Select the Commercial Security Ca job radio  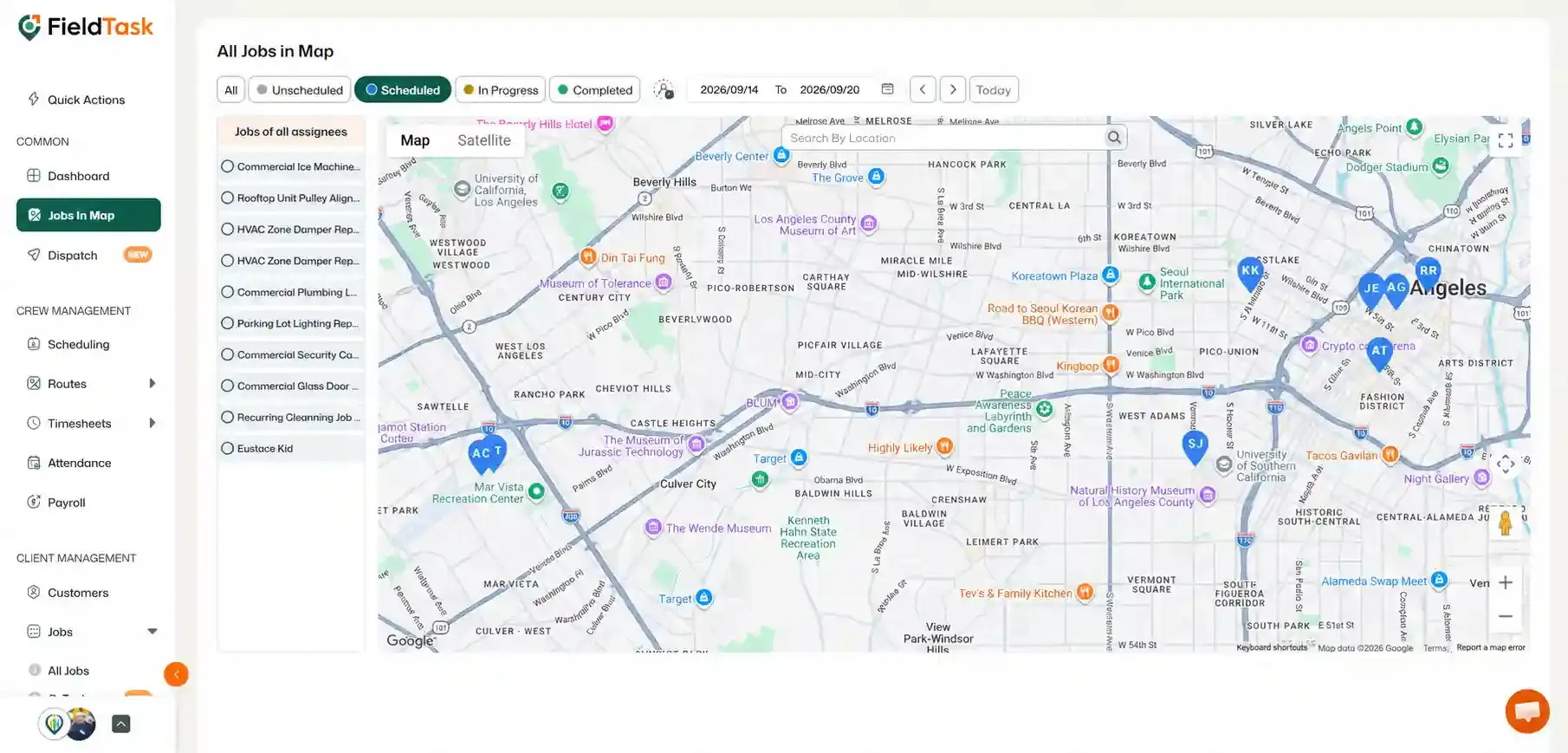pyautogui.click(x=228, y=354)
